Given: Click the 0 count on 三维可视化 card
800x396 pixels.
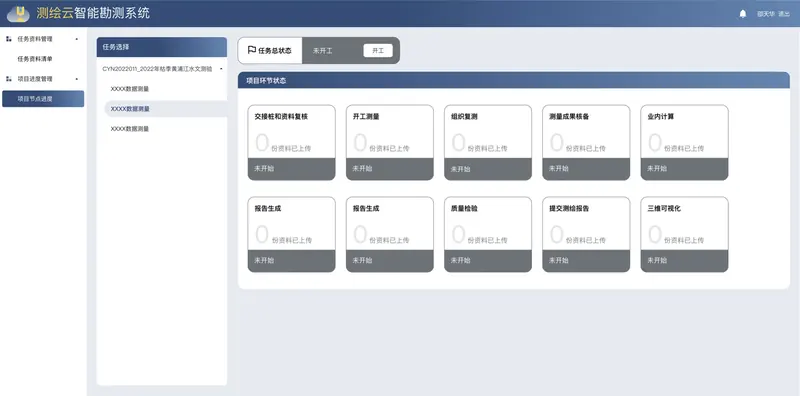Looking at the screenshot, I should [x=655, y=235].
